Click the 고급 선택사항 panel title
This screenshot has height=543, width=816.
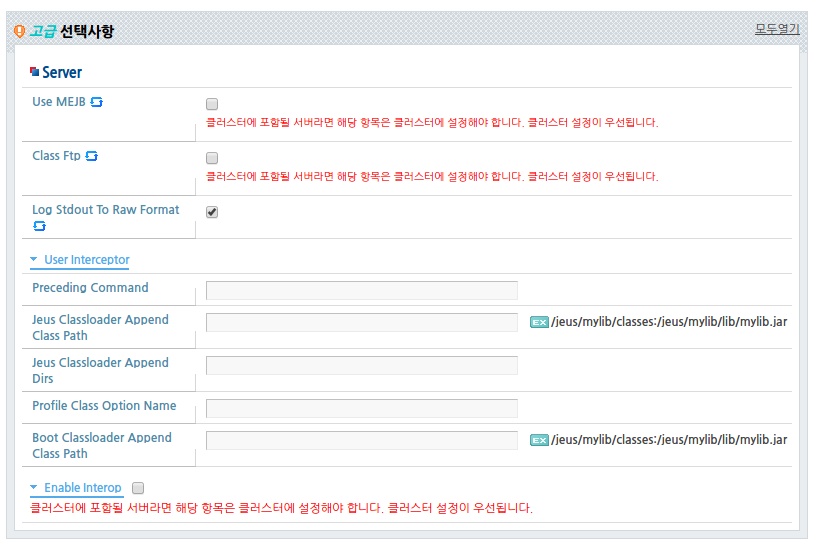pyautogui.click(x=71, y=31)
